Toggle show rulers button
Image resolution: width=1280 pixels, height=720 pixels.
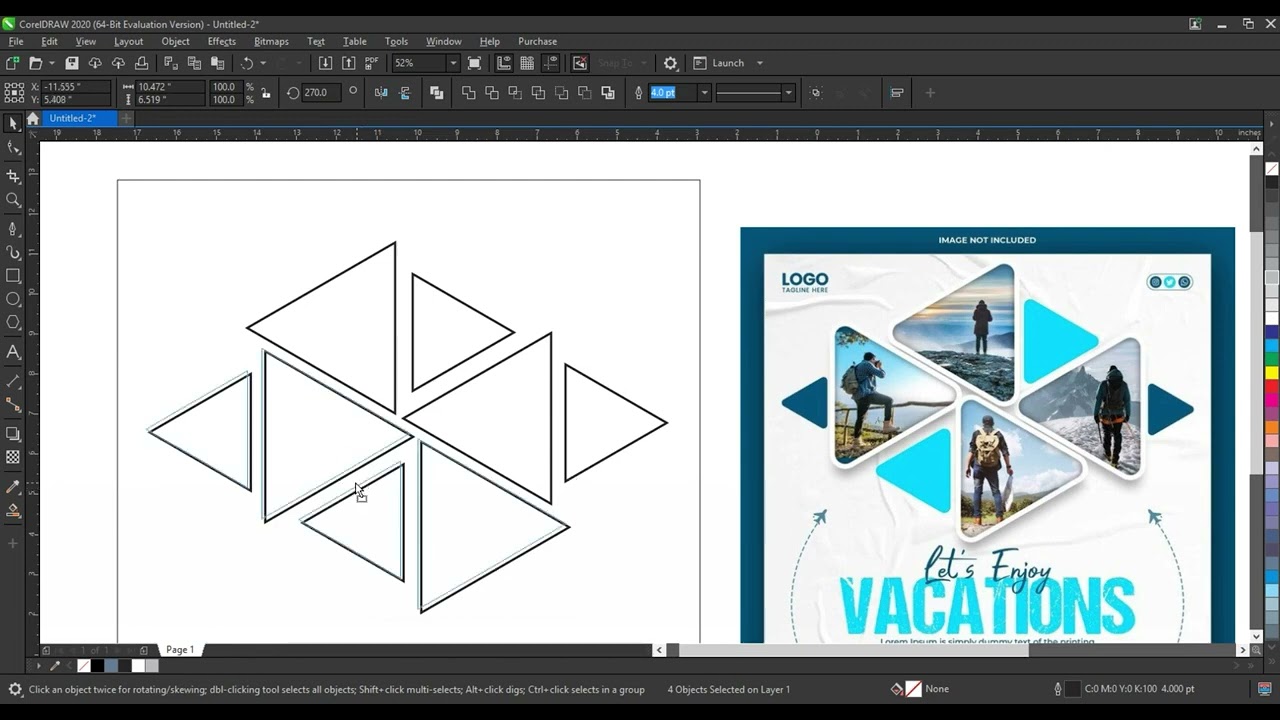504,63
